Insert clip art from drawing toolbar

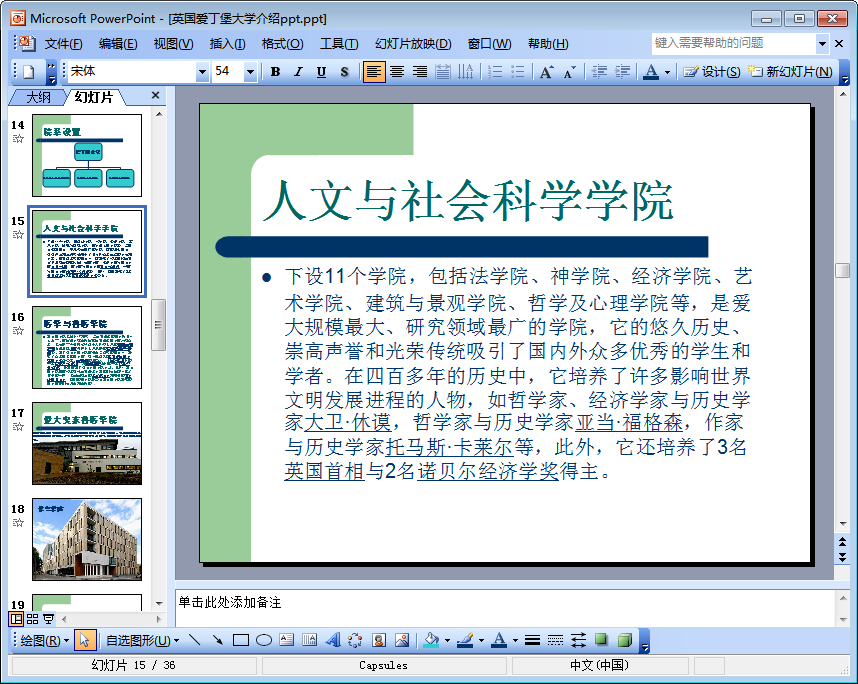(379, 640)
